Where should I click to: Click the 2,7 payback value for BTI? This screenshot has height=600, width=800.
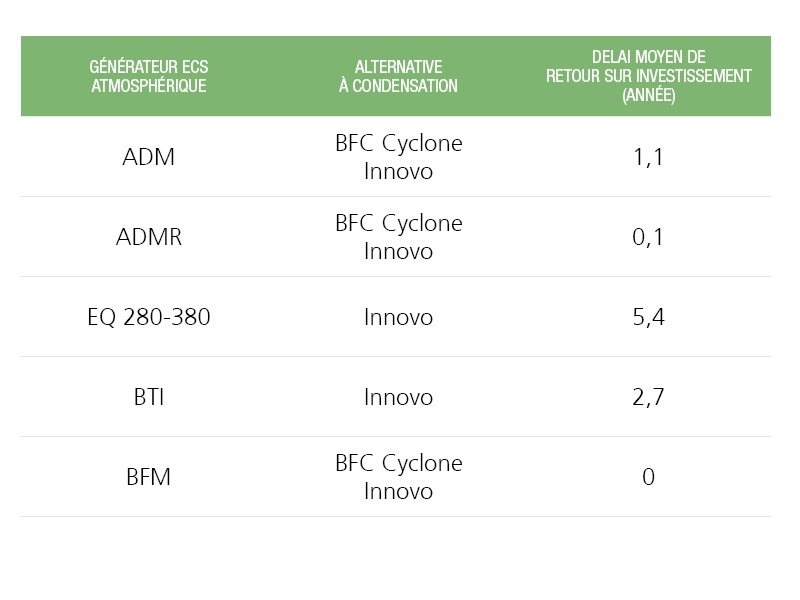(x=648, y=397)
